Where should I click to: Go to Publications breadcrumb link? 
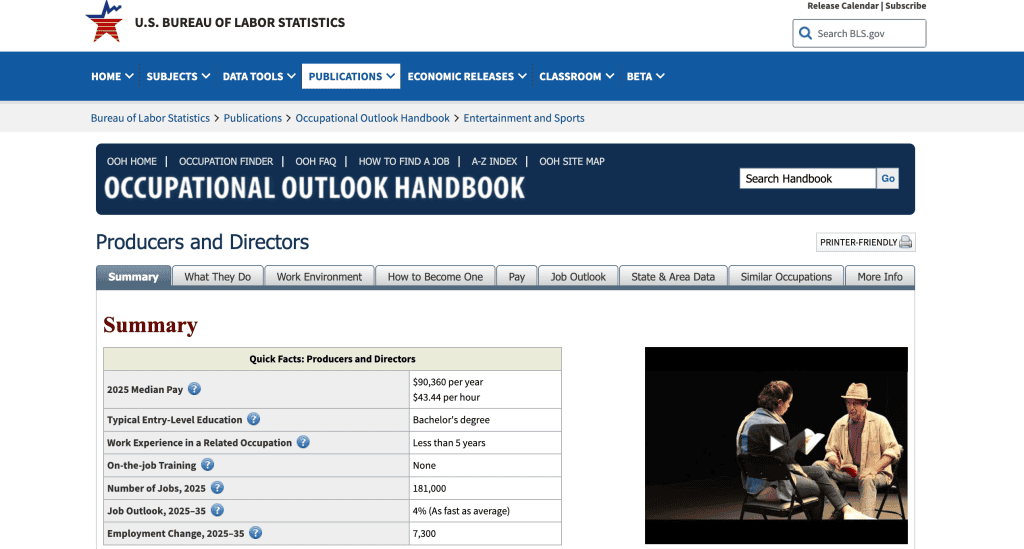[253, 118]
